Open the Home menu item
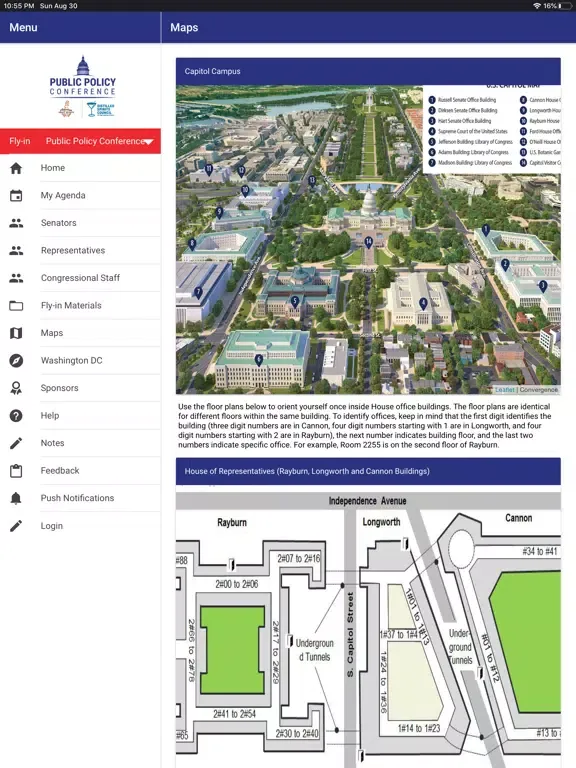 pyautogui.click(x=80, y=168)
